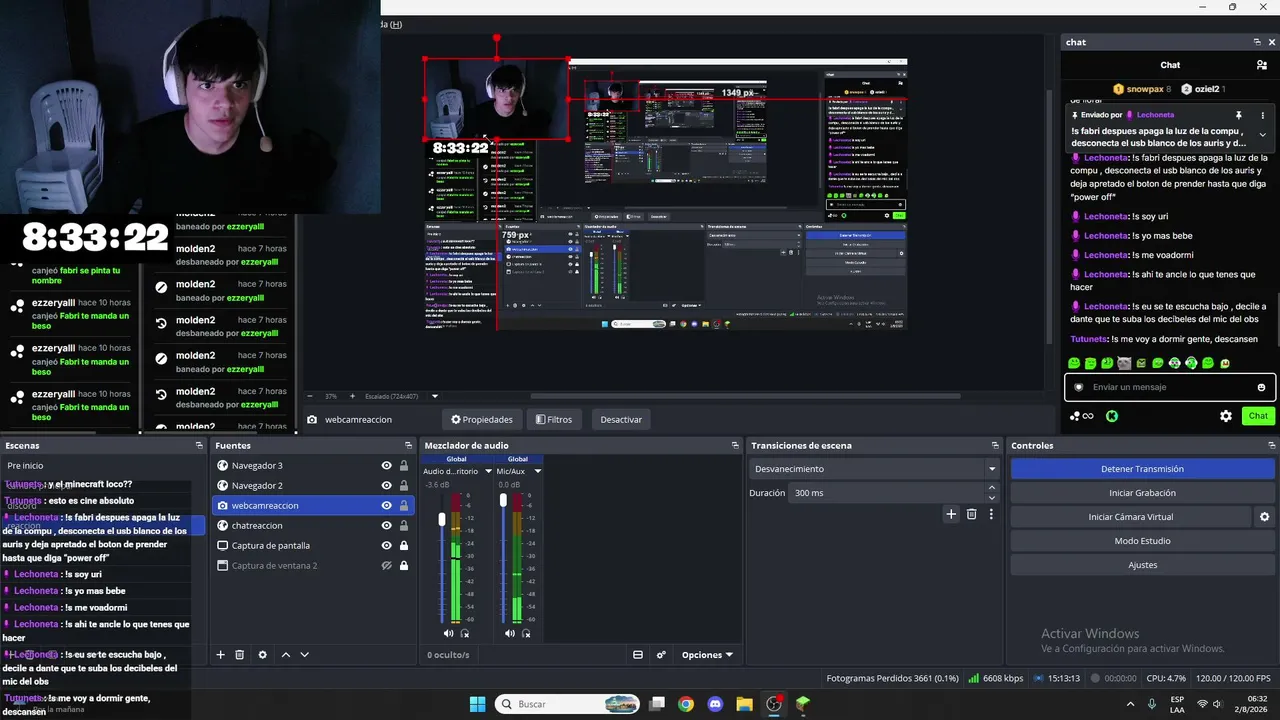This screenshot has width=1280, height=720.
Task: Toggle monitoring headphone icon for Mic/Aux
Action: point(526,633)
